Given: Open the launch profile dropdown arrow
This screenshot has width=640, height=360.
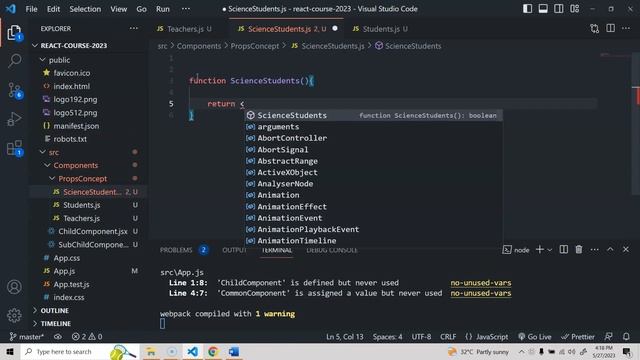Looking at the screenshot, I should point(549,250).
